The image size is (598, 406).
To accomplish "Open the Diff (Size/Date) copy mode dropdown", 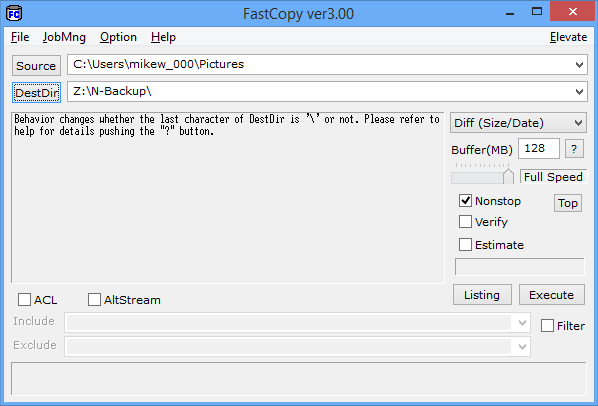I will (x=518, y=123).
